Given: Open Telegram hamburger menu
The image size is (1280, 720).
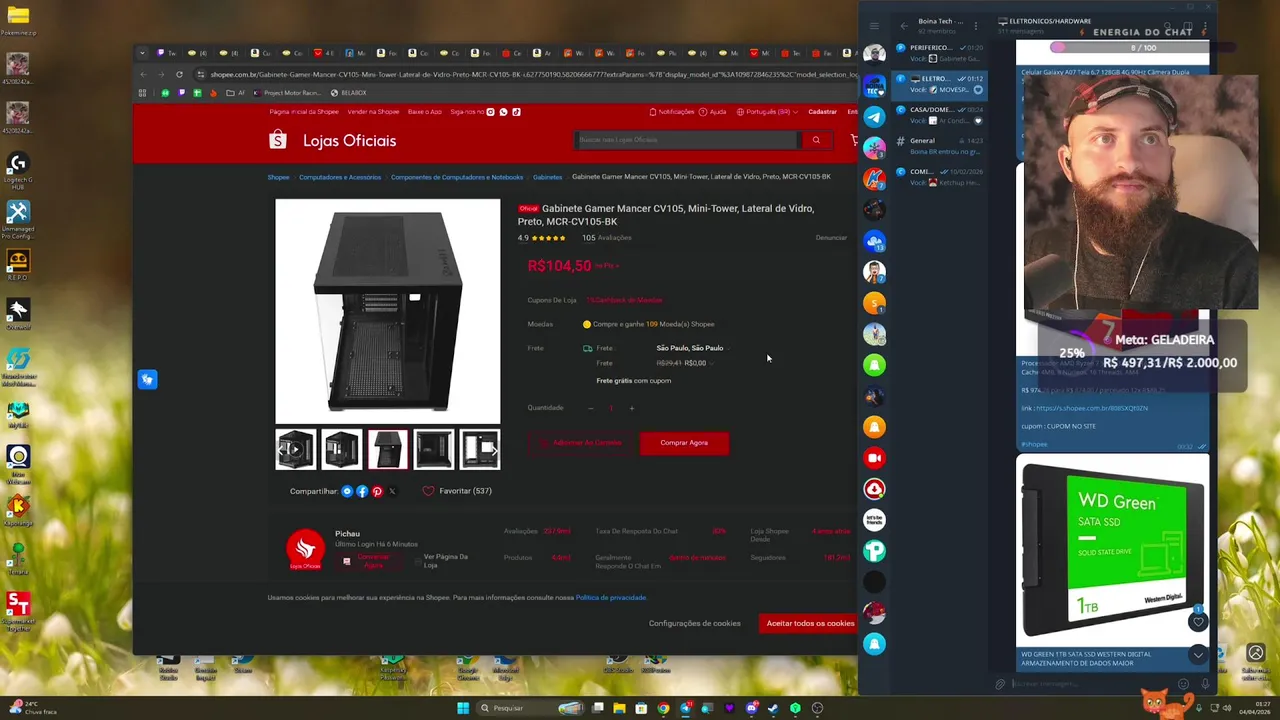Looking at the screenshot, I should pyautogui.click(x=874, y=26).
